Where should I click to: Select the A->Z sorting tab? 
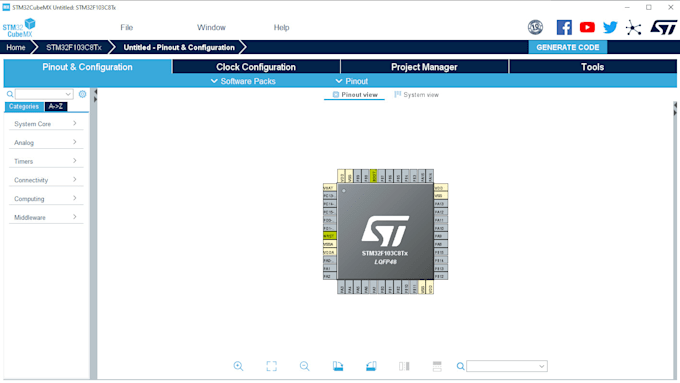56,106
